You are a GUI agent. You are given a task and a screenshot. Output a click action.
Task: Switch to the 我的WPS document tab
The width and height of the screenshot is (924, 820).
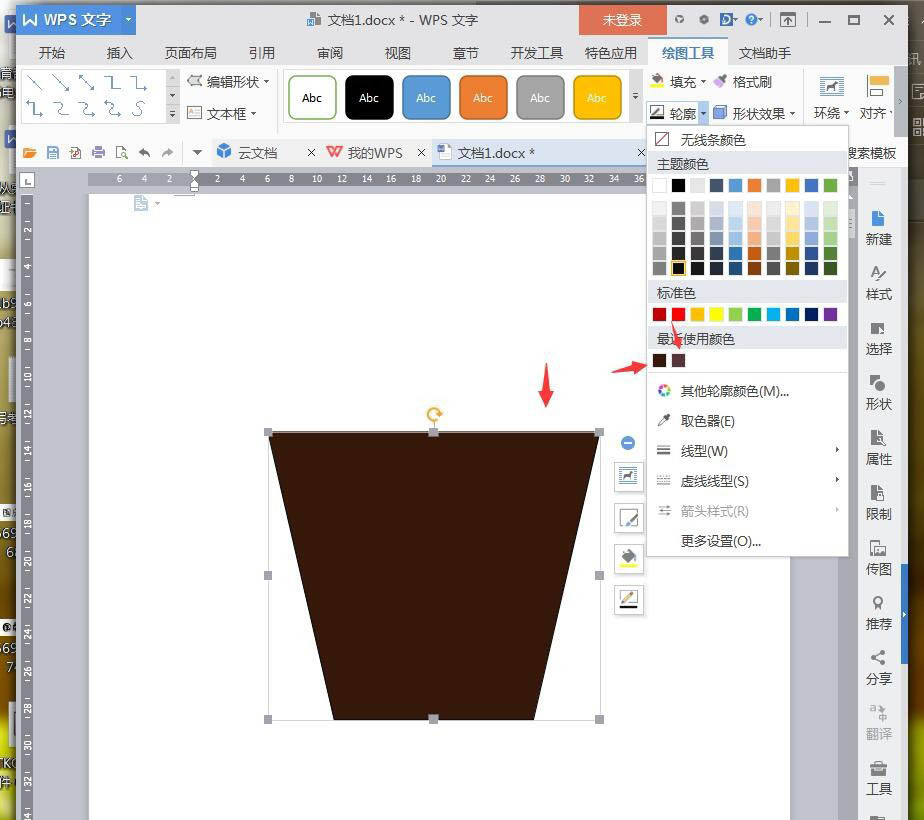pyautogui.click(x=375, y=153)
